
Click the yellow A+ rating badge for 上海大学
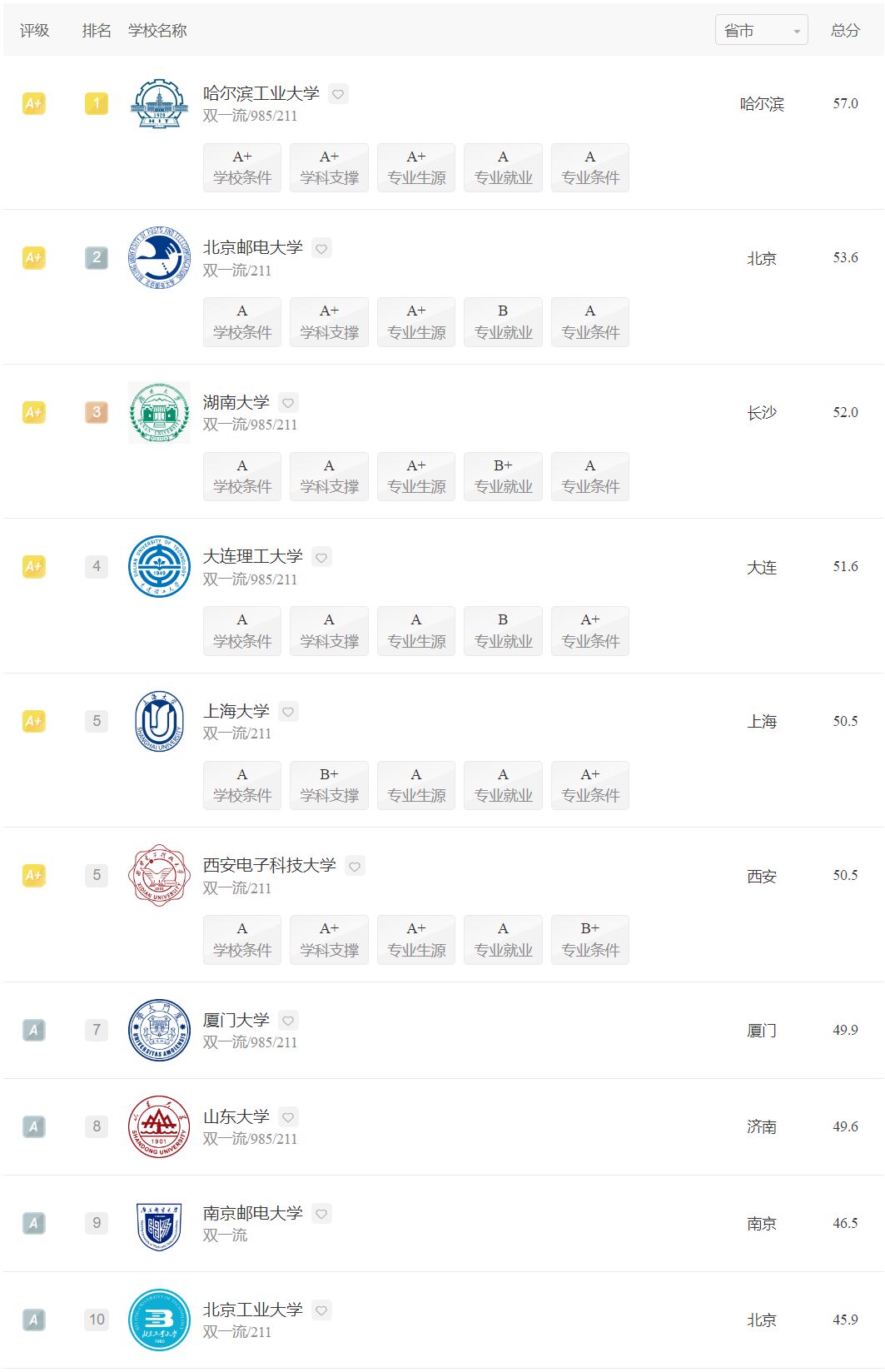click(x=33, y=721)
